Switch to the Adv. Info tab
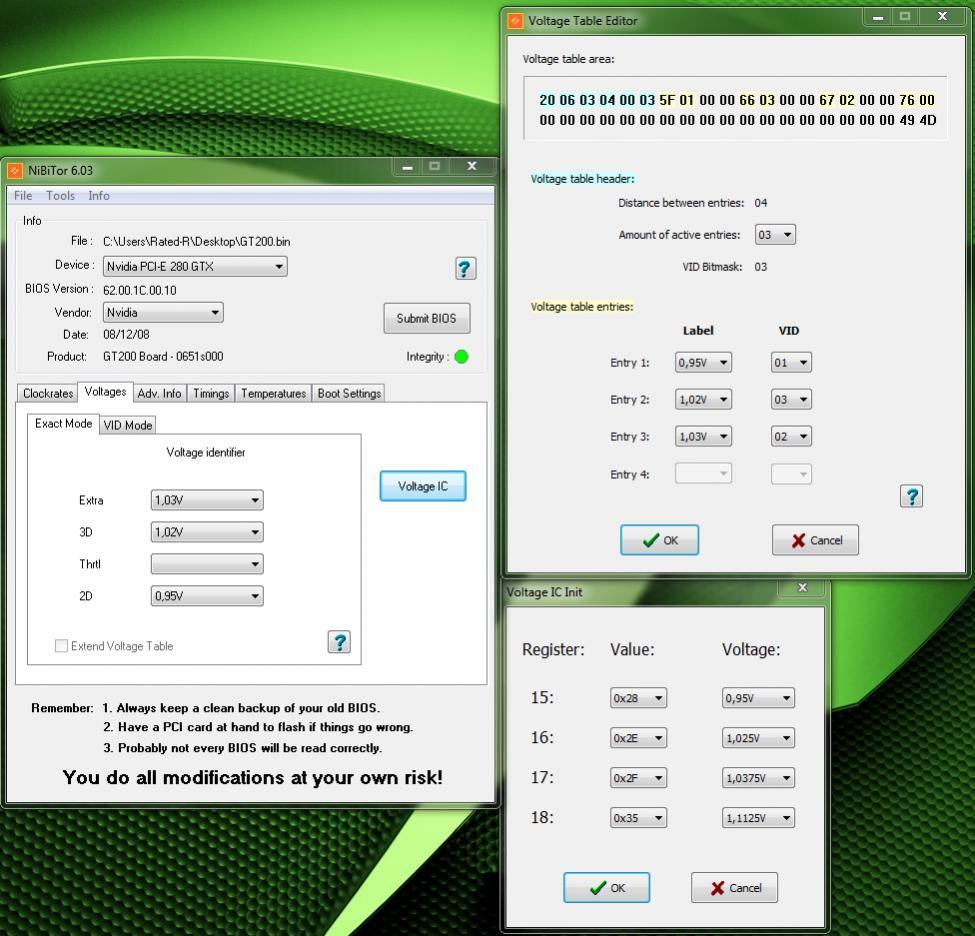Image resolution: width=975 pixels, height=936 pixels. (159, 393)
